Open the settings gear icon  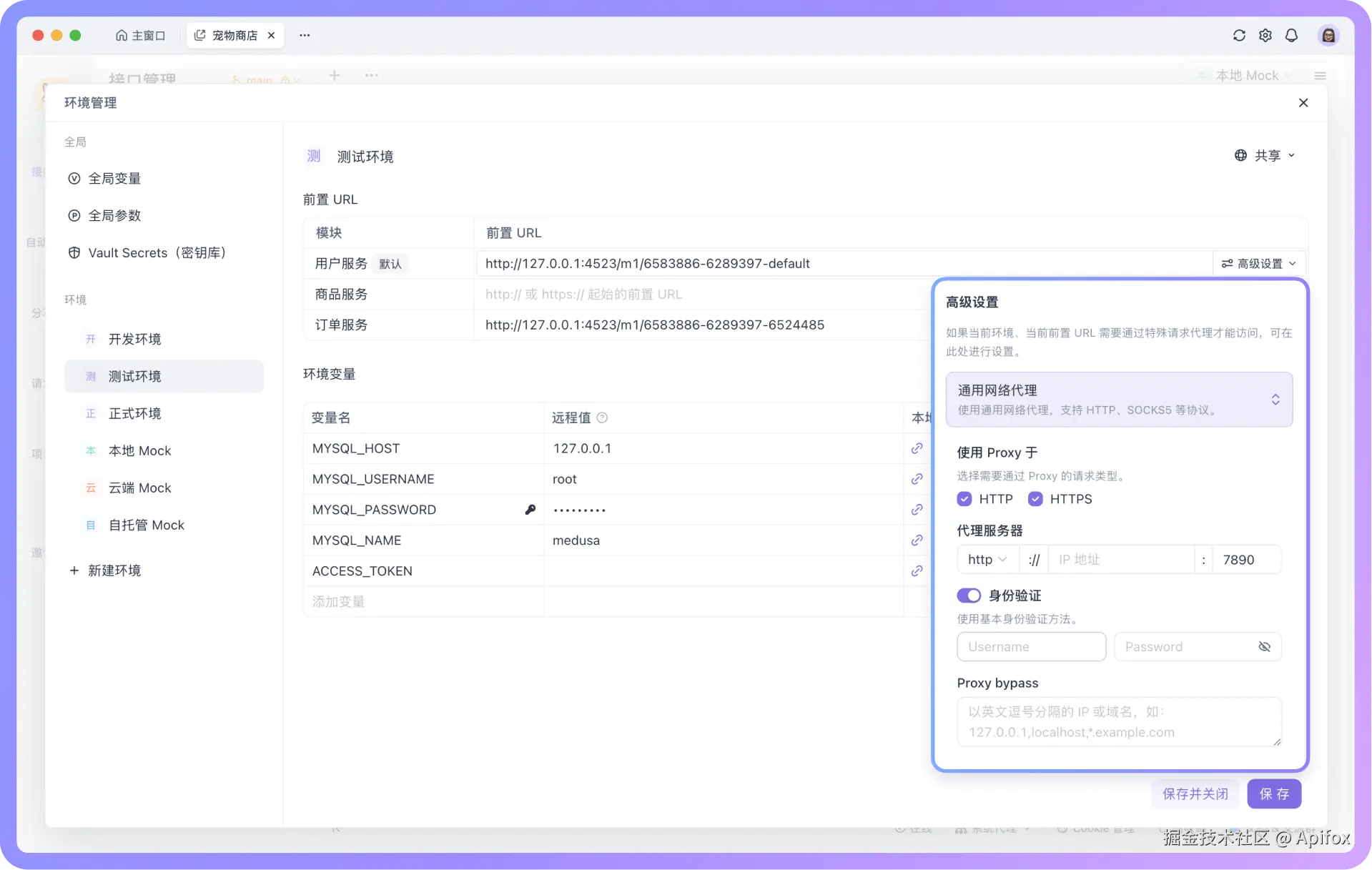click(x=1265, y=35)
